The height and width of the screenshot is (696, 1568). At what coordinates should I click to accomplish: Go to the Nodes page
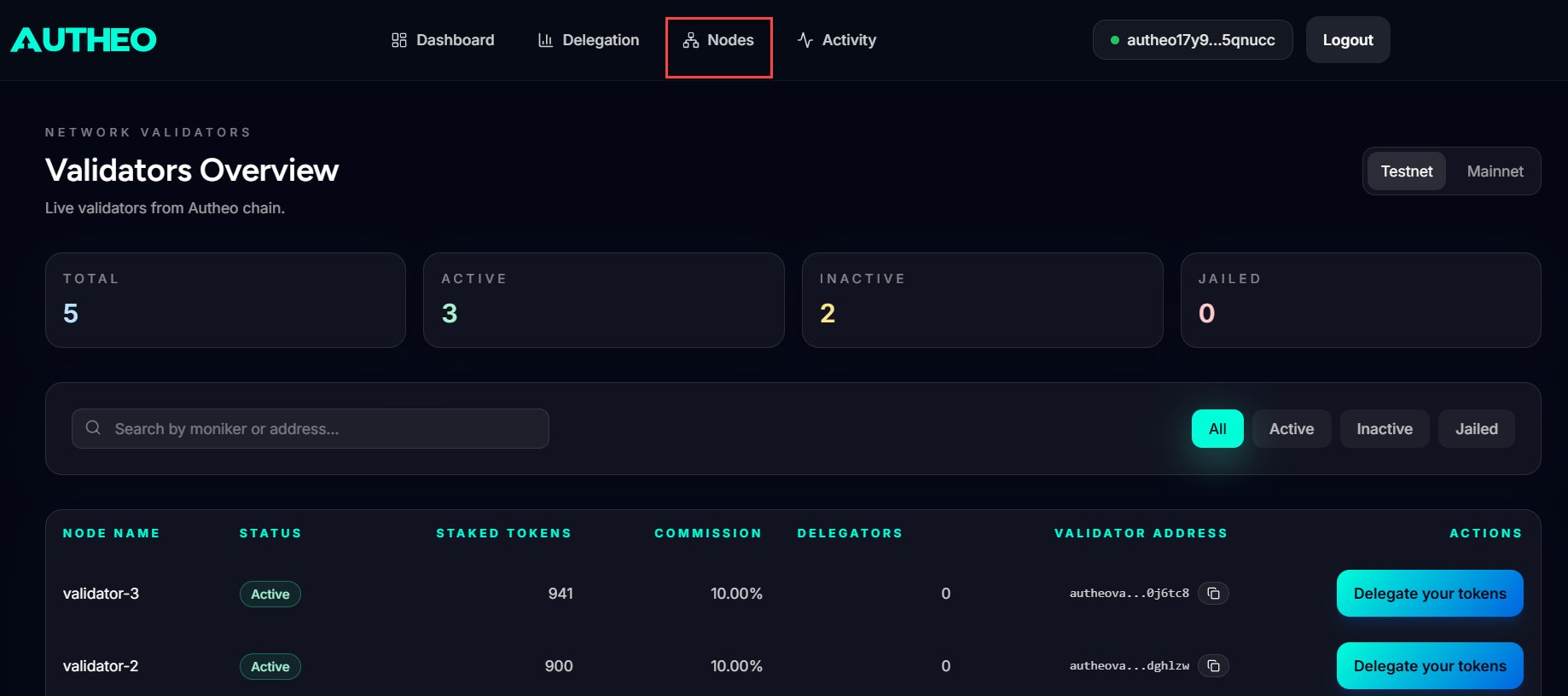(718, 40)
